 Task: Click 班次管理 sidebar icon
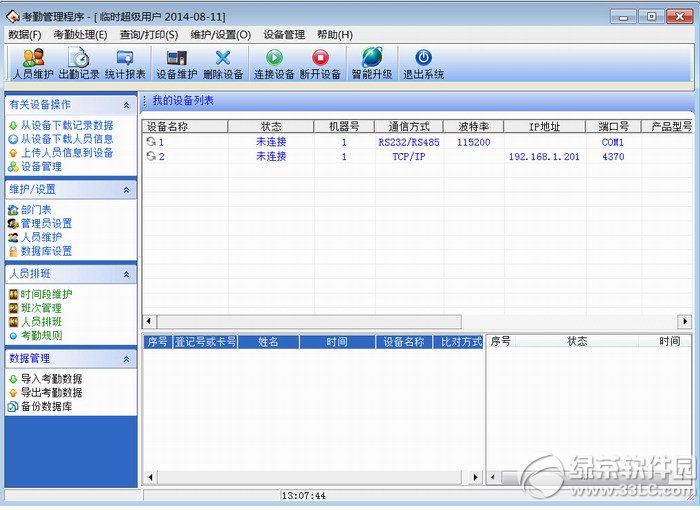pos(13,308)
